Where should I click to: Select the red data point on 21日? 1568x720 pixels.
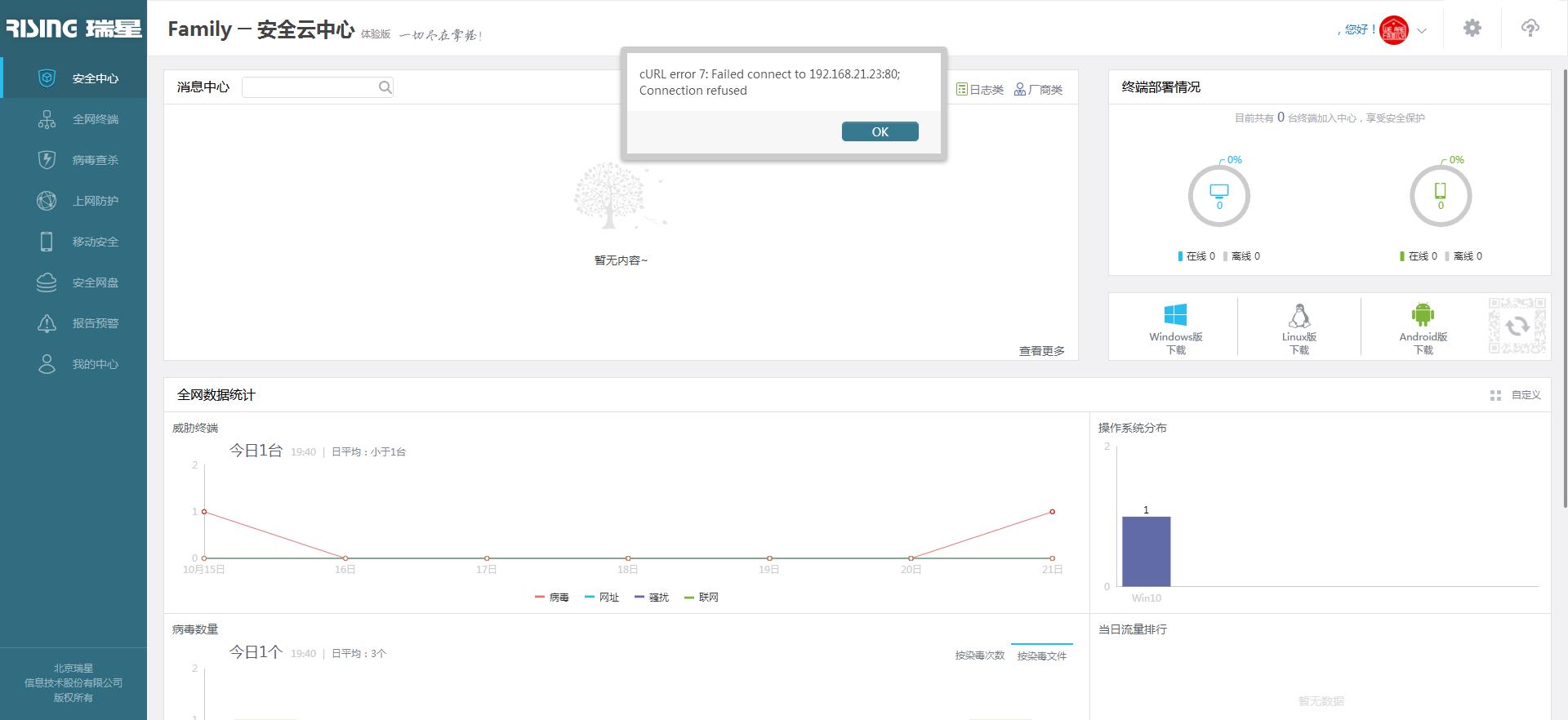click(x=1052, y=512)
